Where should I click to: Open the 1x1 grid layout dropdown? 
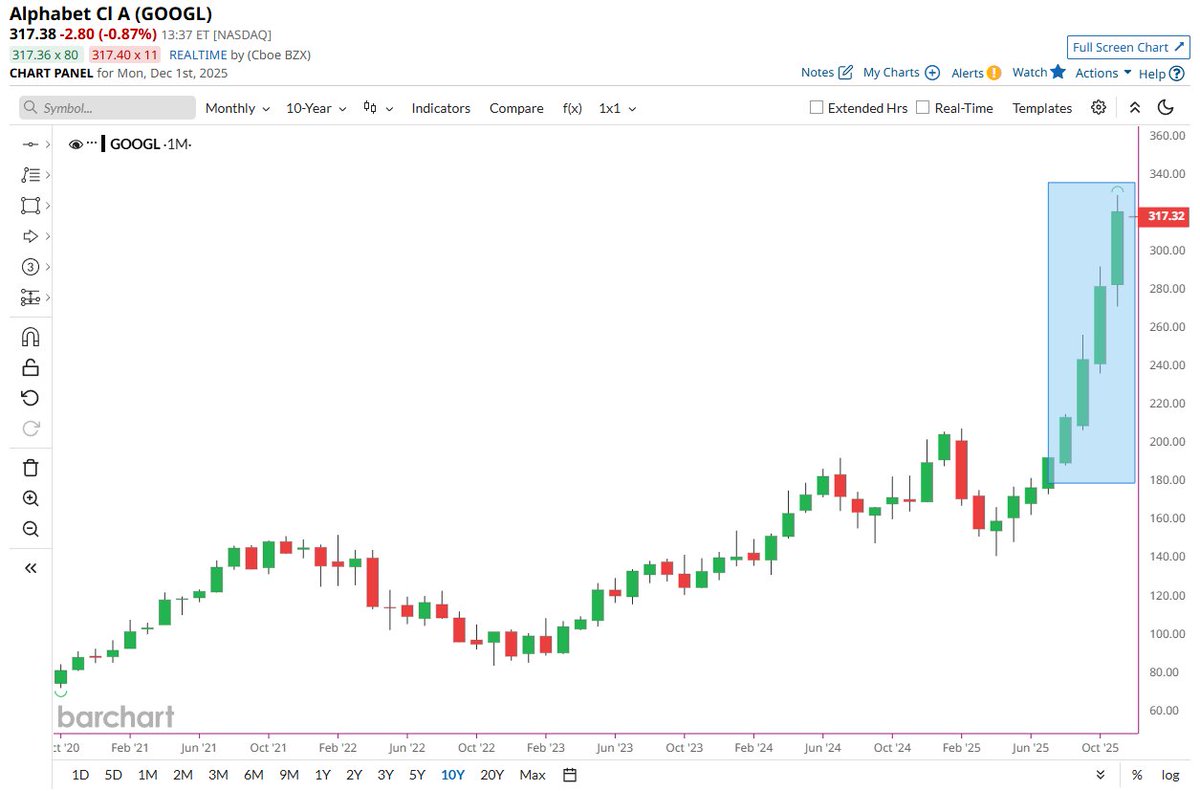pyautogui.click(x=617, y=108)
